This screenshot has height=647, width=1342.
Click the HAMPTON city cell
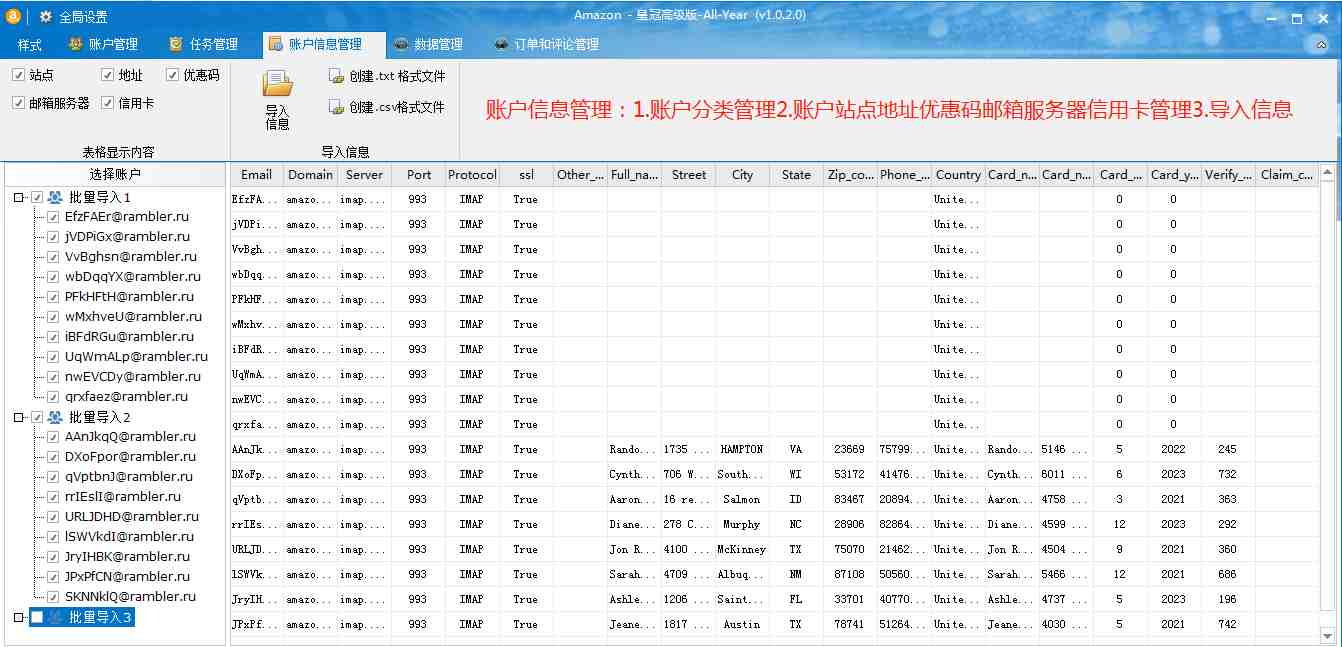742,450
